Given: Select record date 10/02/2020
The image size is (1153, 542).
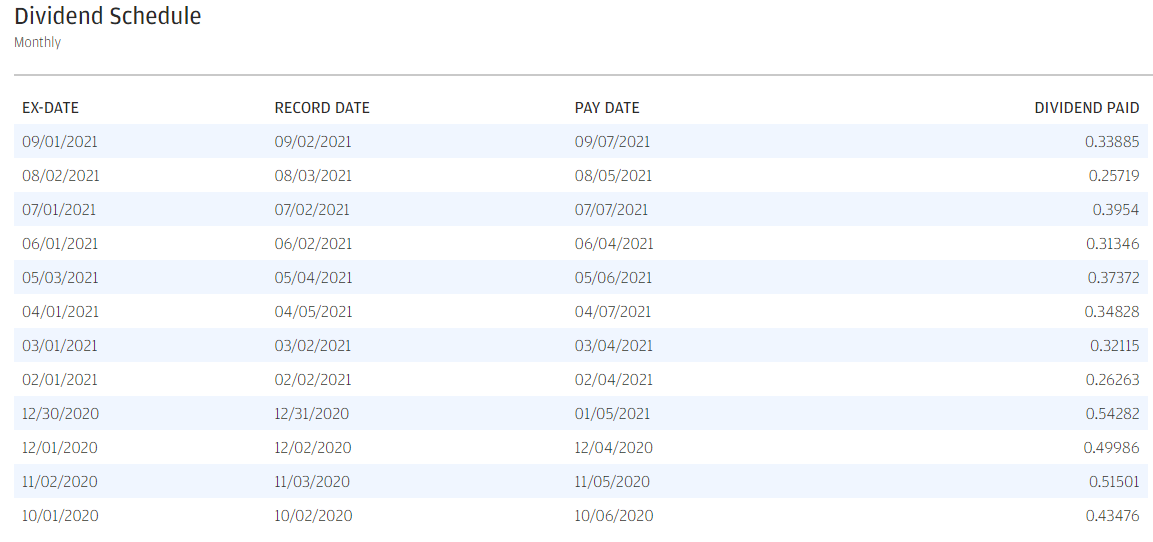Looking at the screenshot, I should [x=313, y=516].
